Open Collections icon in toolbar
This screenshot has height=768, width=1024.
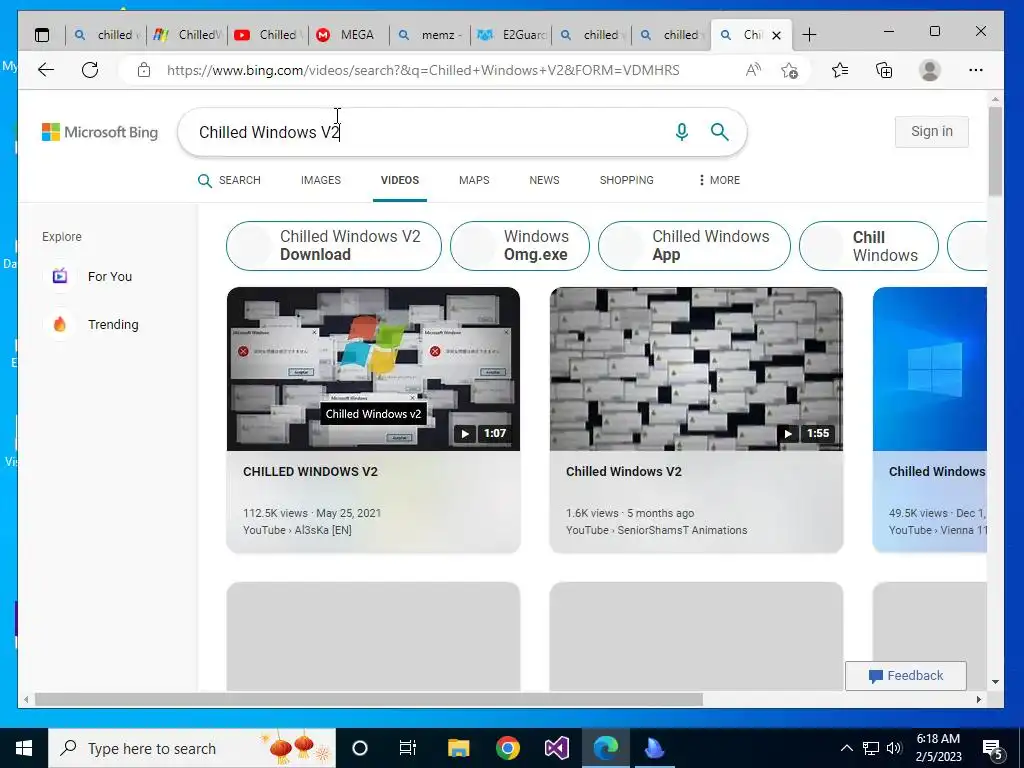pos(884,70)
